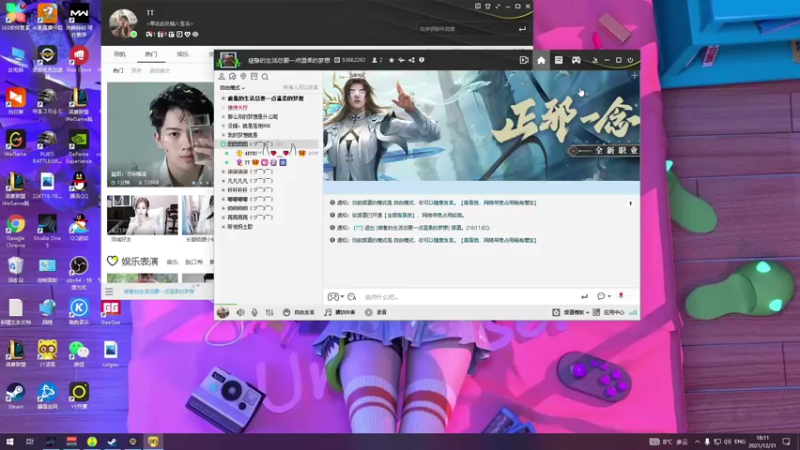The width and height of the screenshot is (800, 450).
Task: Expand the top channel at the tree root
Action: [x=223, y=98]
